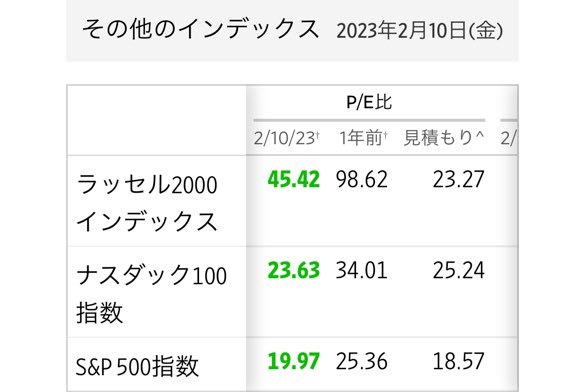The image size is (585, 392).
Task: Click the Russell year-ago value 98.62
Action: pyautogui.click(x=362, y=179)
